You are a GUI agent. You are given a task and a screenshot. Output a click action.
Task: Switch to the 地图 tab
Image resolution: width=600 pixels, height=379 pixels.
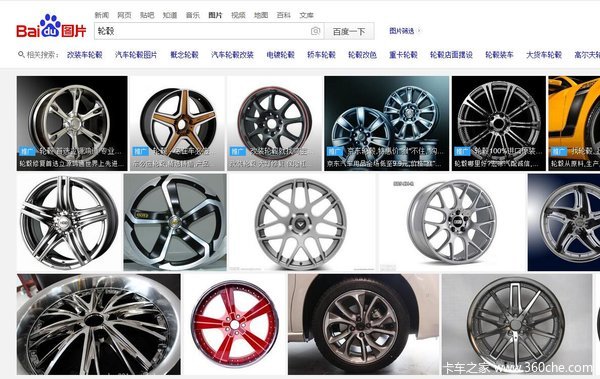(x=261, y=15)
